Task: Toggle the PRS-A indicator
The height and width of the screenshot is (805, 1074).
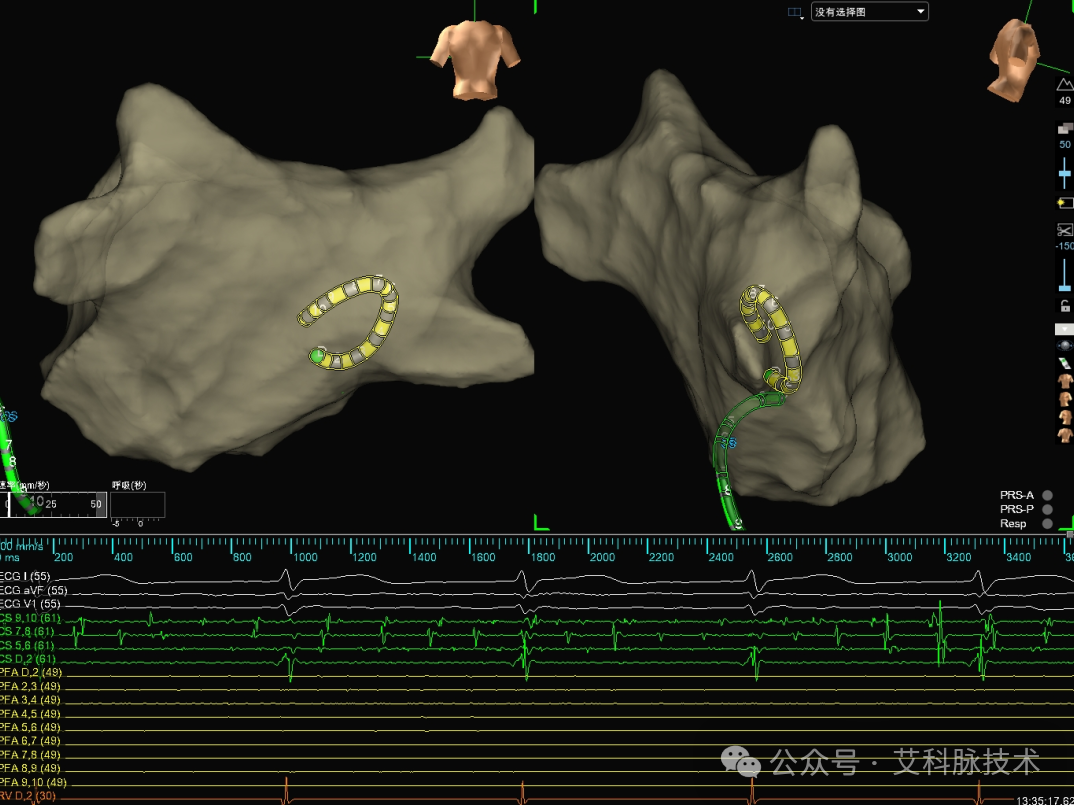Action: click(1047, 495)
